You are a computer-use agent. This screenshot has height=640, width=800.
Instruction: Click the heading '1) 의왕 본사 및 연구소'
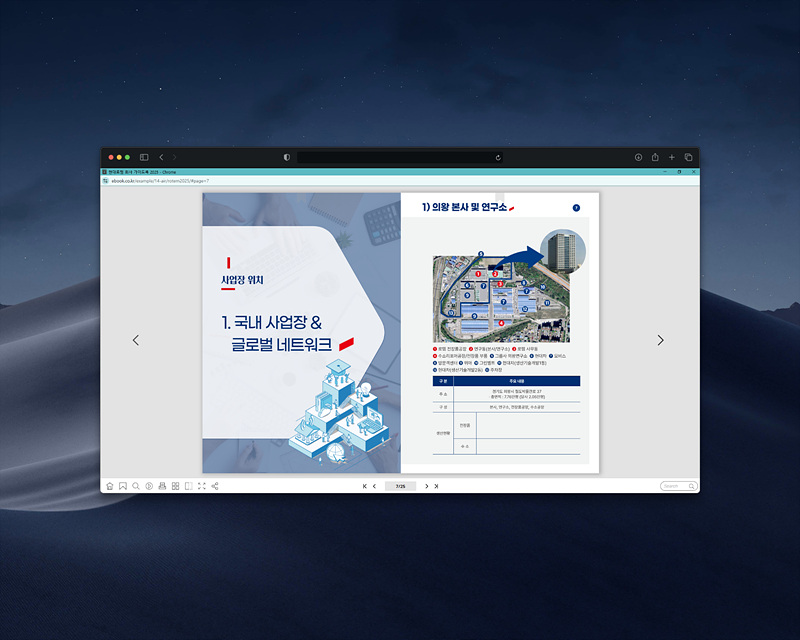tap(464, 207)
